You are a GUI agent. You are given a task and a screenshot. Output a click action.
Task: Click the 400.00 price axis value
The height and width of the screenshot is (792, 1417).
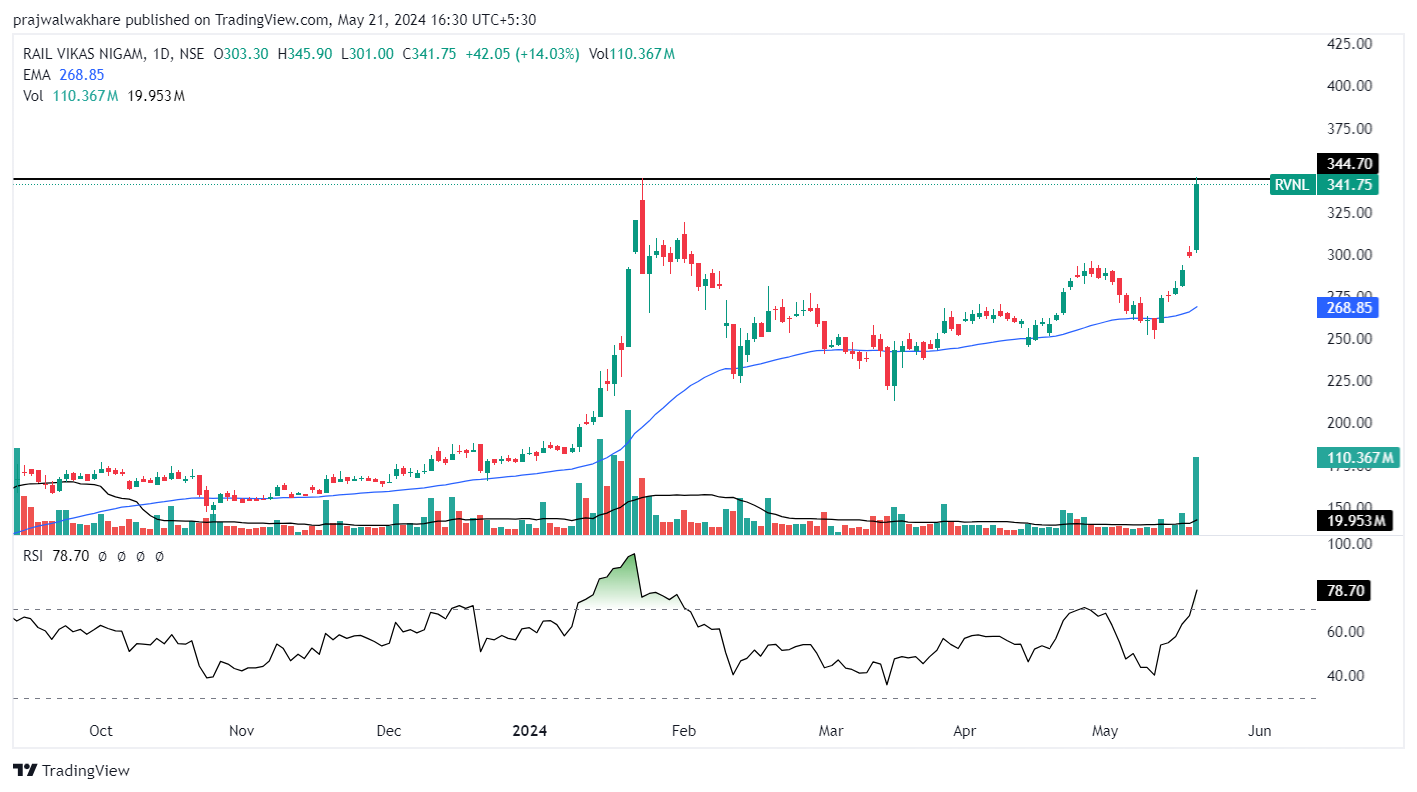pos(1349,86)
